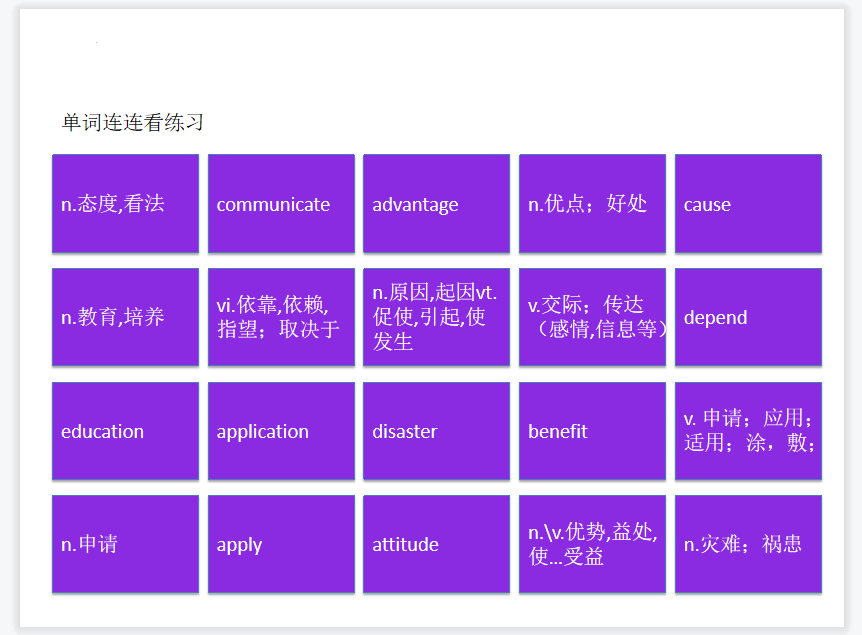Click the 'n.态度,看法' definition card
Viewport: 862px width, 635px height.
pyautogui.click(x=125, y=204)
